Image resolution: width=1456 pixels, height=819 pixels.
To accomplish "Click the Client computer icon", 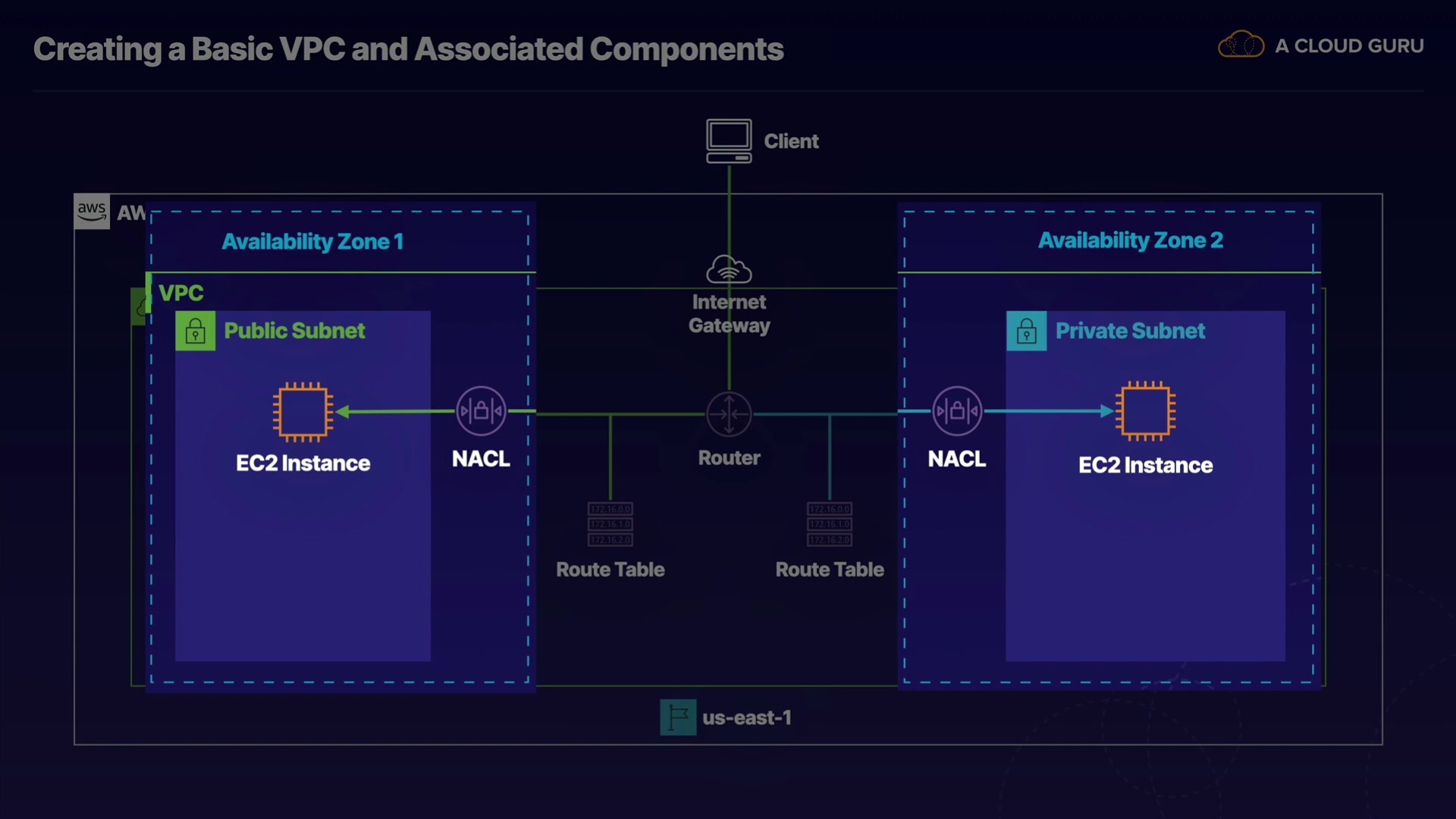I will click(x=729, y=140).
